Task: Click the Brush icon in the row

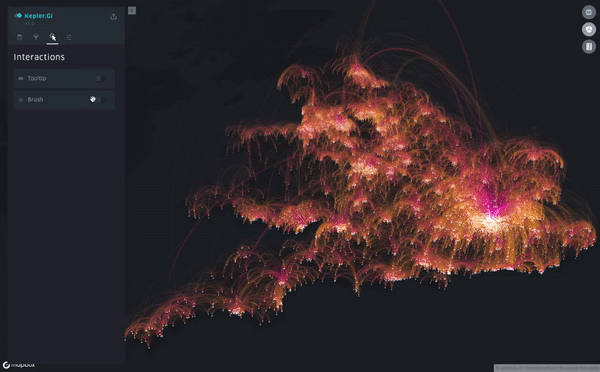Action: coord(21,100)
